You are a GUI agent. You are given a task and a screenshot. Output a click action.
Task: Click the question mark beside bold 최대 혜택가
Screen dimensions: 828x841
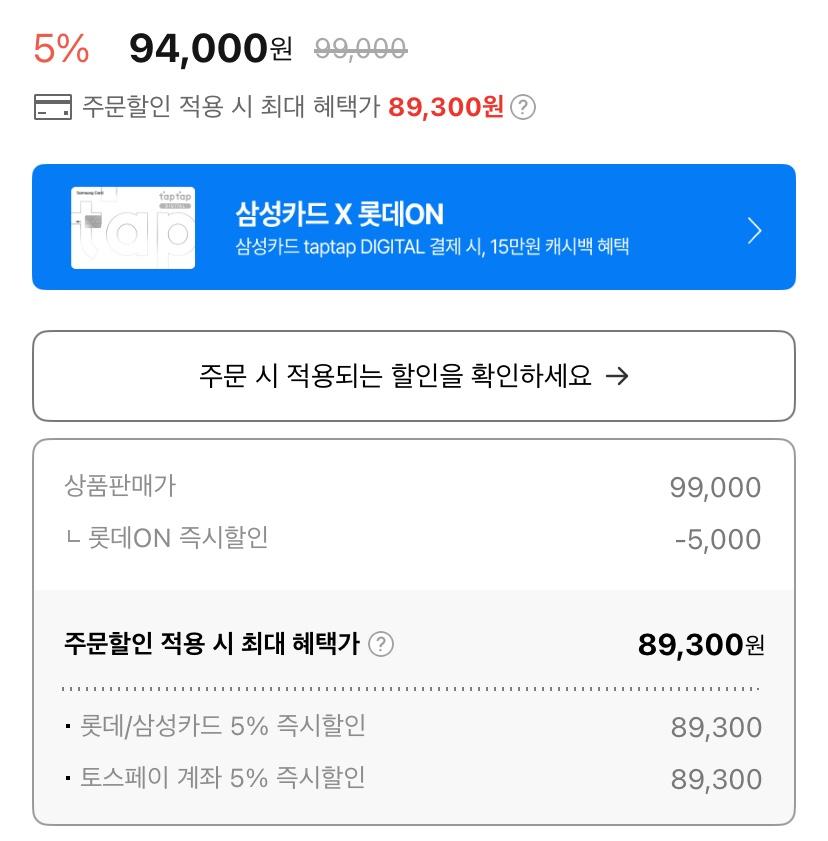coord(381,645)
